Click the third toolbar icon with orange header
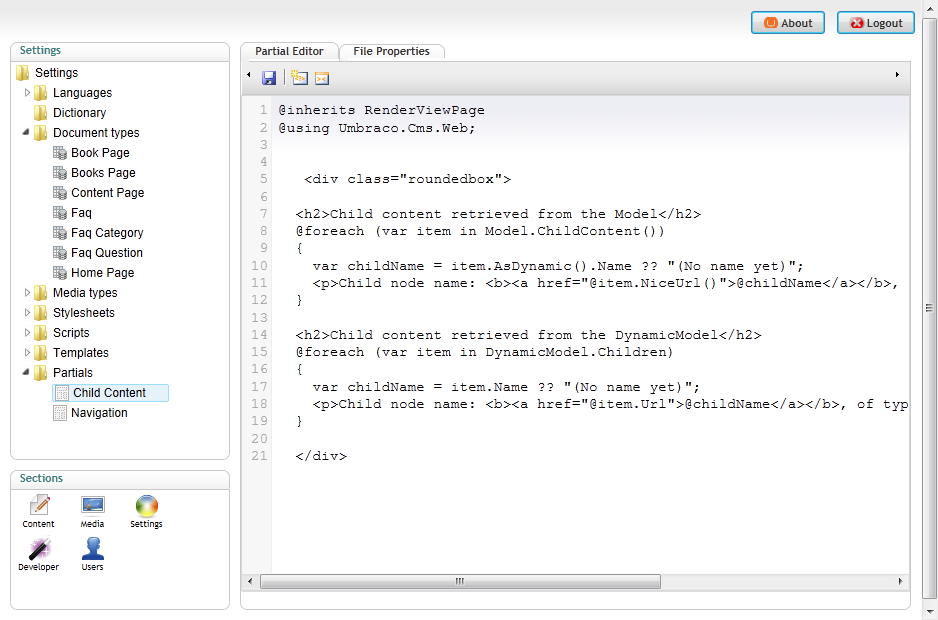The width and height of the screenshot is (938, 620). pyautogui.click(x=322, y=78)
